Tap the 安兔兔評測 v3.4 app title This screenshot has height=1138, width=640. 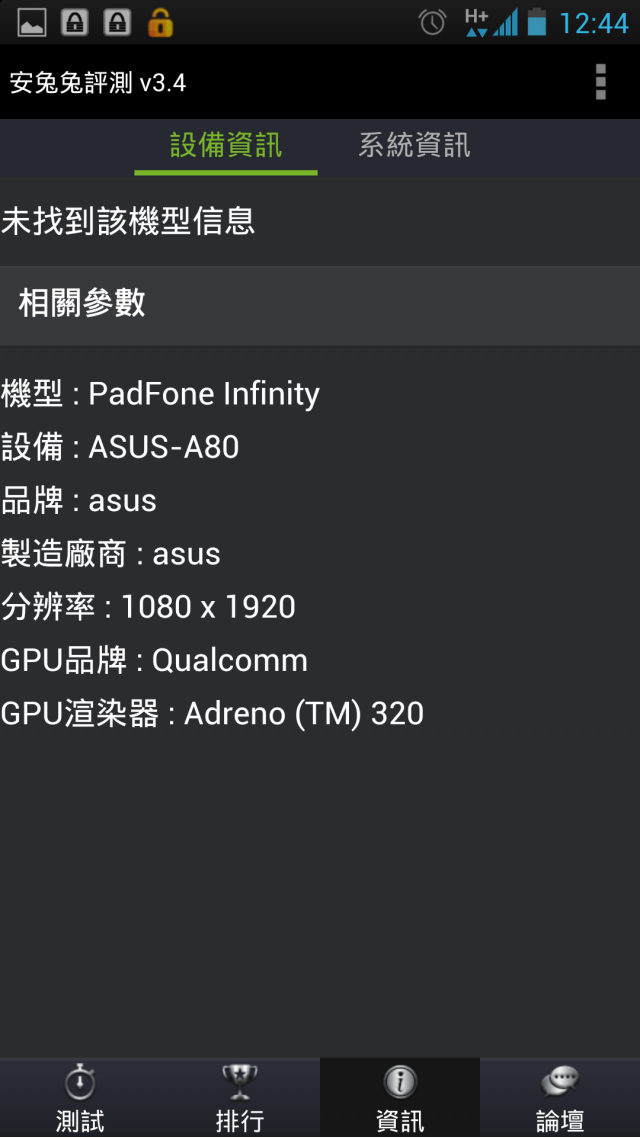tap(98, 83)
